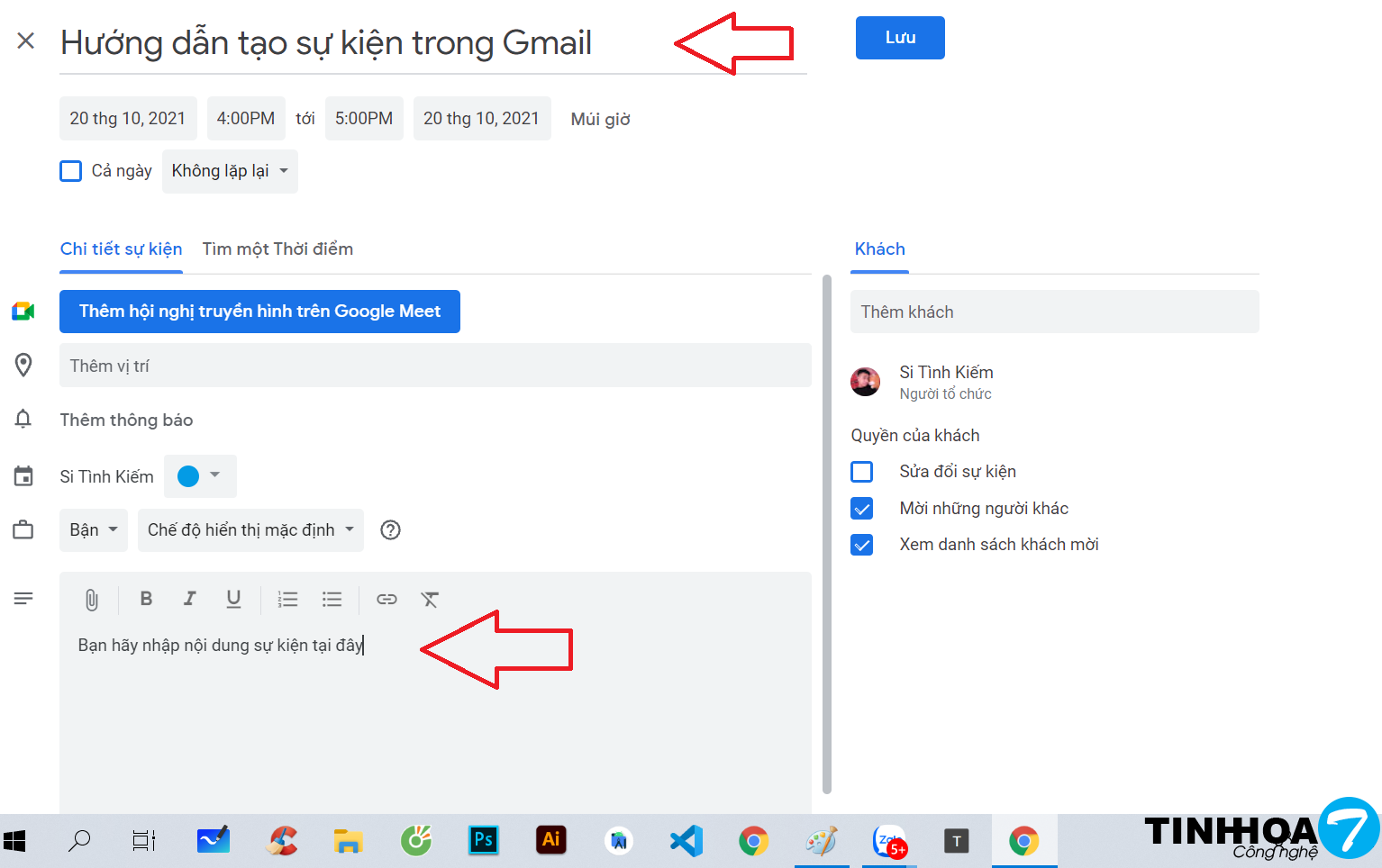Image resolution: width=1382 pixels, height=868 pixels.
Task: Insert a numbered list
Action: (287, 600)
